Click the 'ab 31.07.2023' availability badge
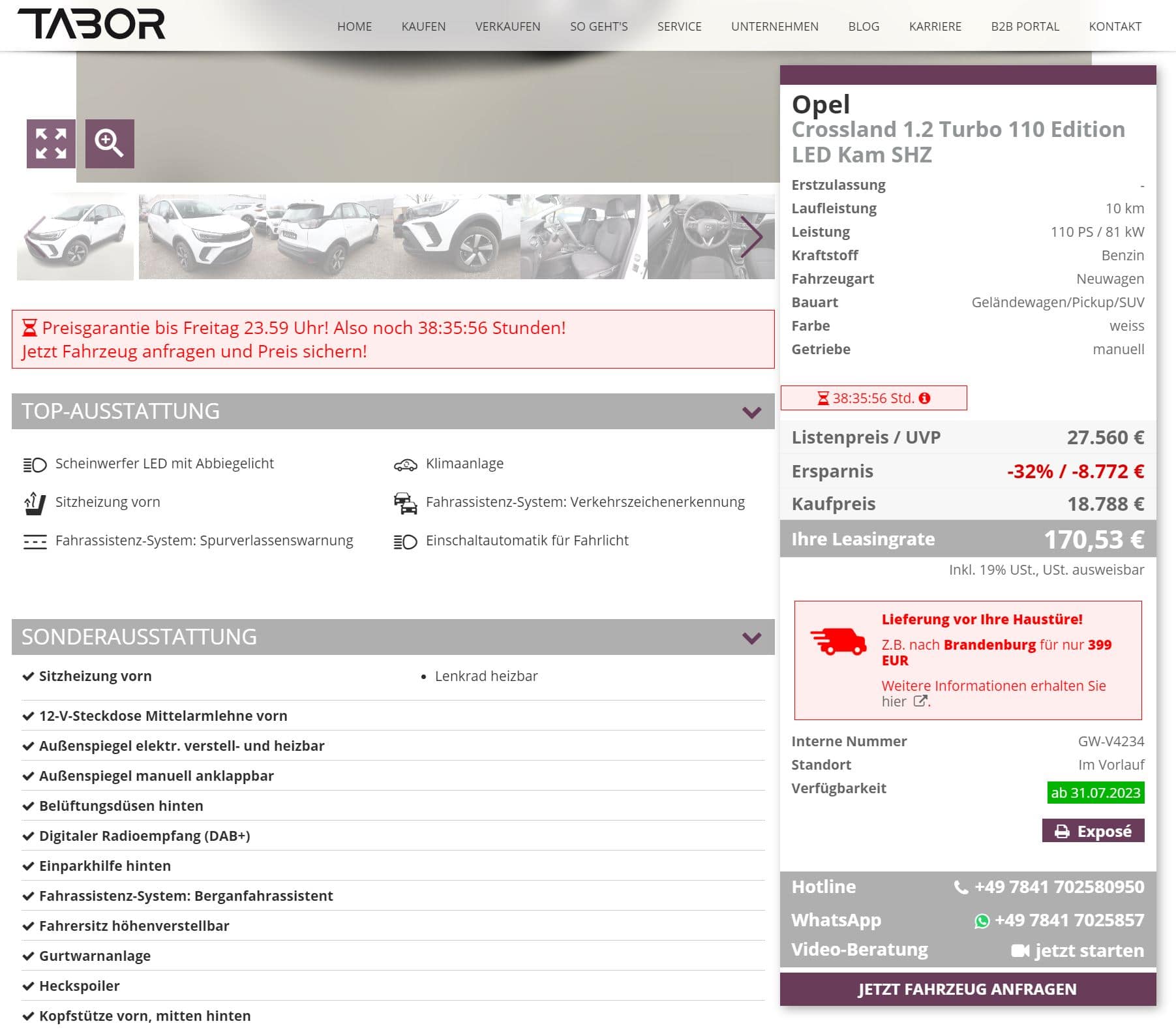The height and width of the screenshot is (1030, 1176). 1095,793
